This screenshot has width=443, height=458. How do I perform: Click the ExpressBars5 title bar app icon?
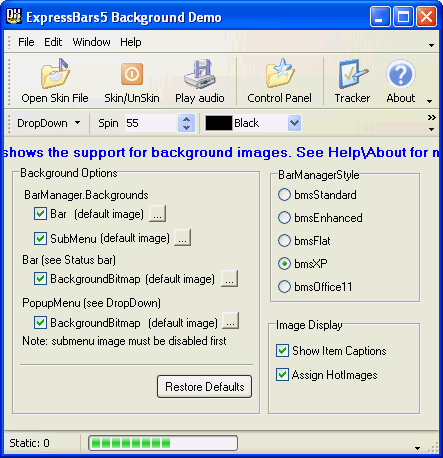tap(14, 16)
